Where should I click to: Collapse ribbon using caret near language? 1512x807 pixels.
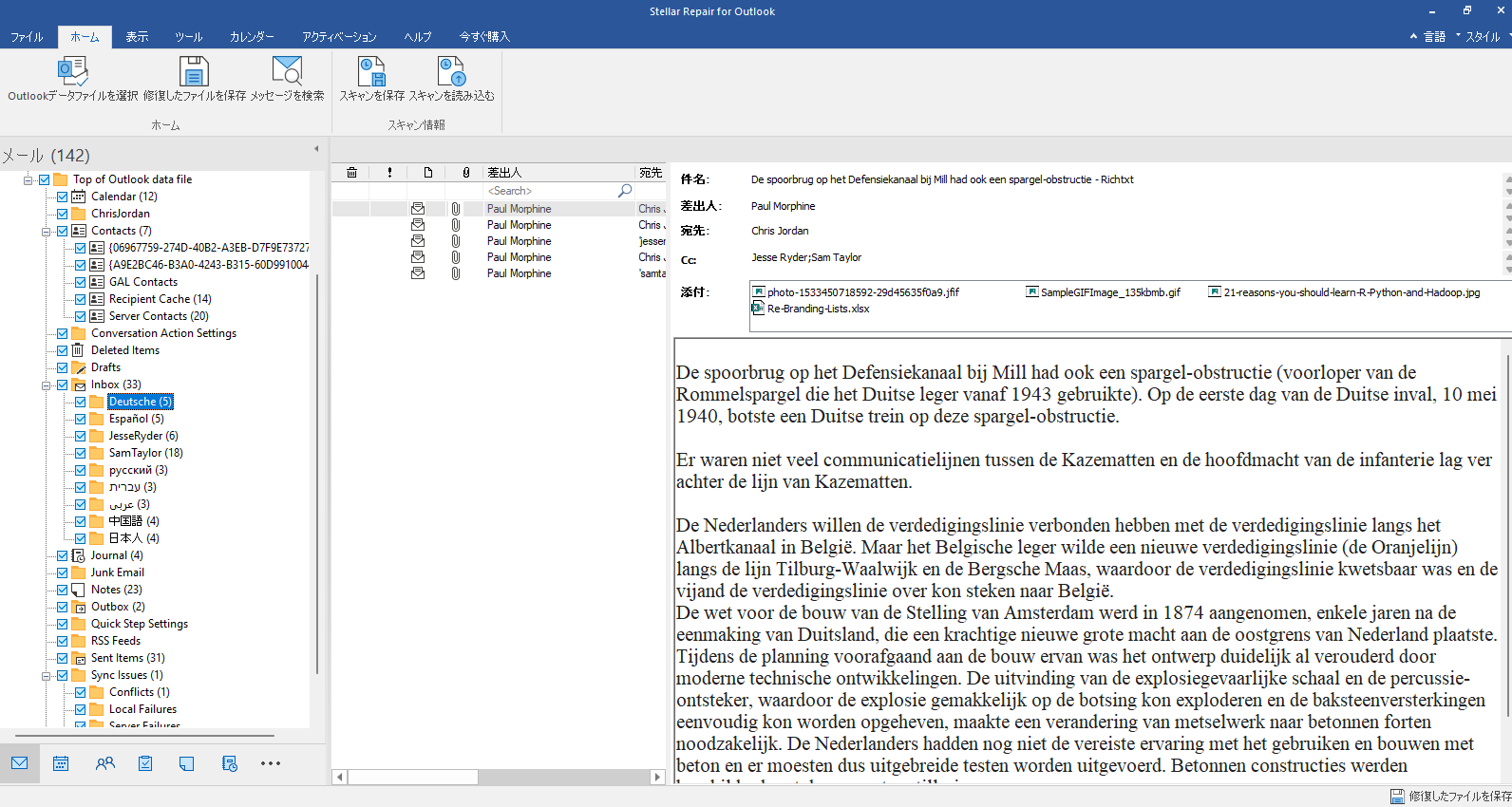(x=1413, y=36)
